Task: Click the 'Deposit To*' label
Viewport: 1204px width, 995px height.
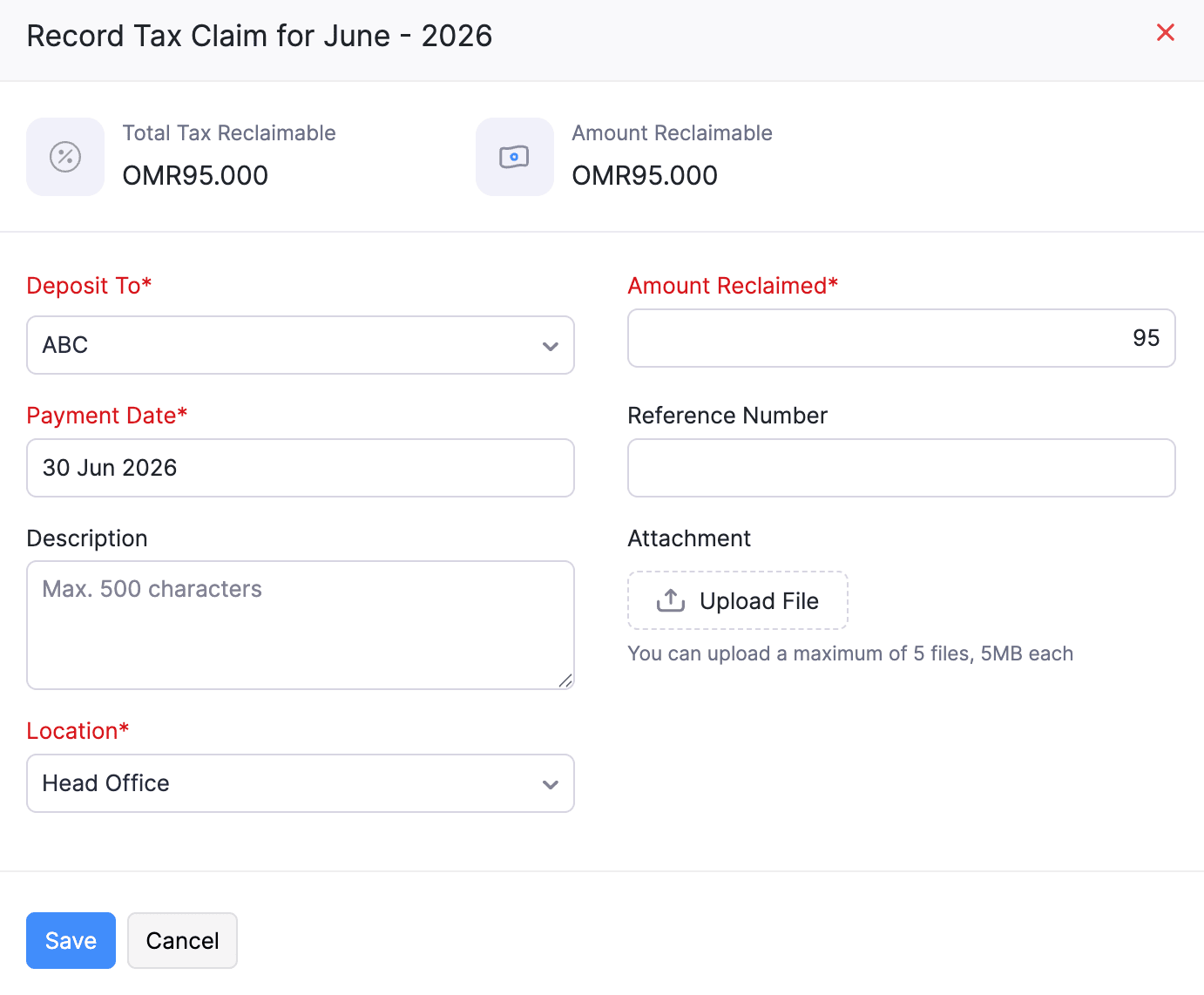Action: [x=90, y=286]
